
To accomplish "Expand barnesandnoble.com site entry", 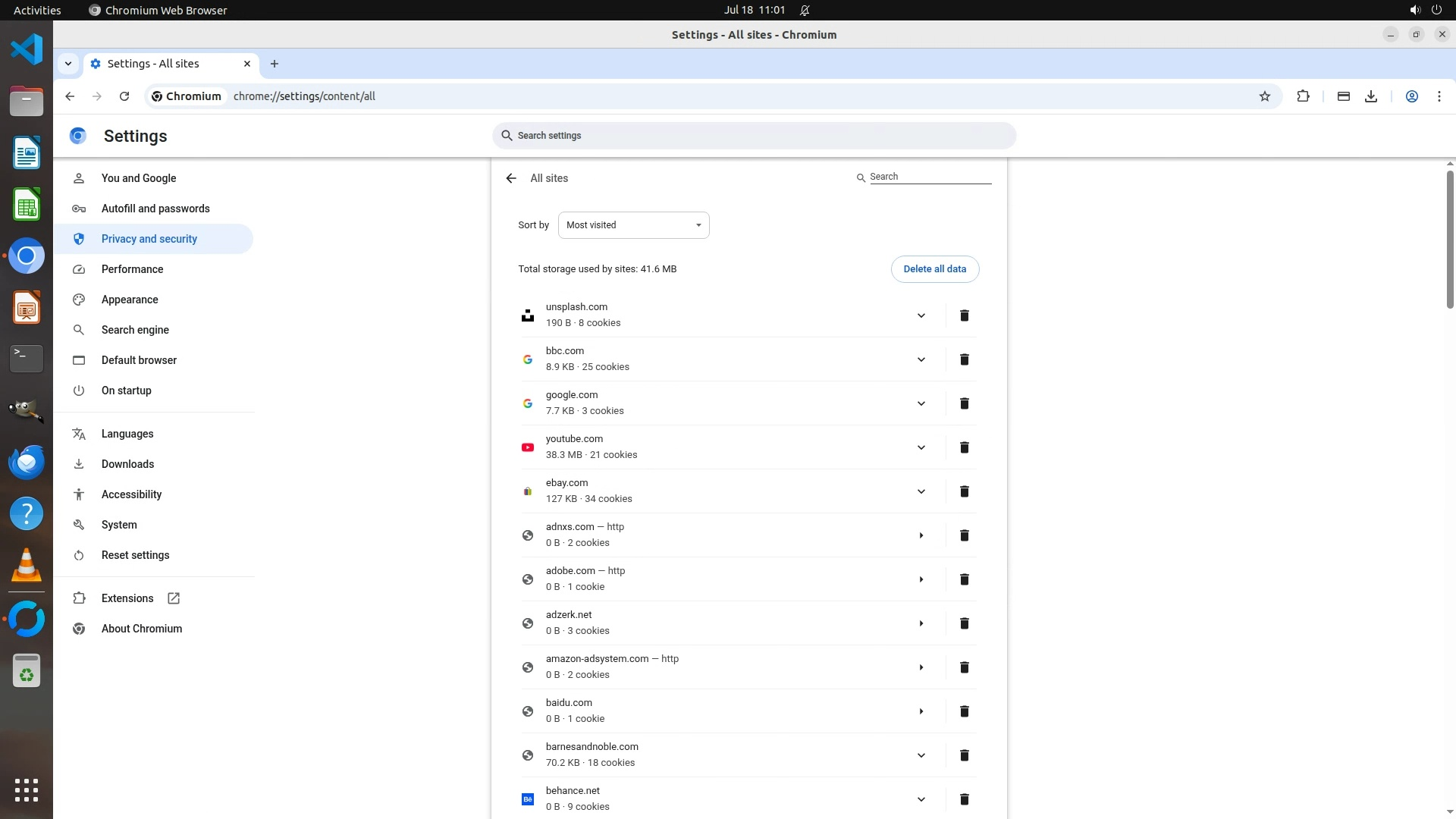I will pos(921,755).
